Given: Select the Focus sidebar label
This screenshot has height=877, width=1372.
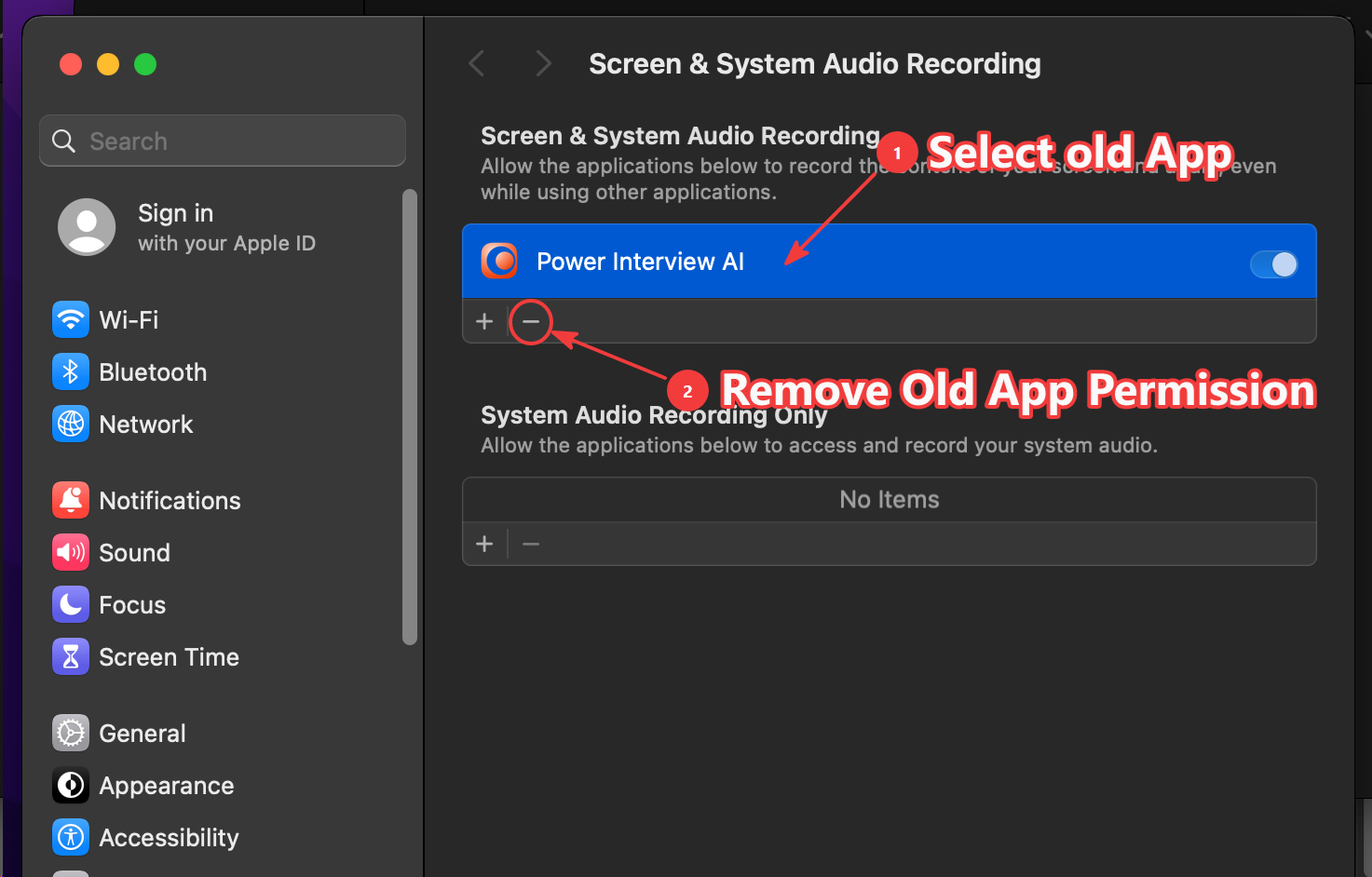Looking at the screenshot, I should pos(132,605).
